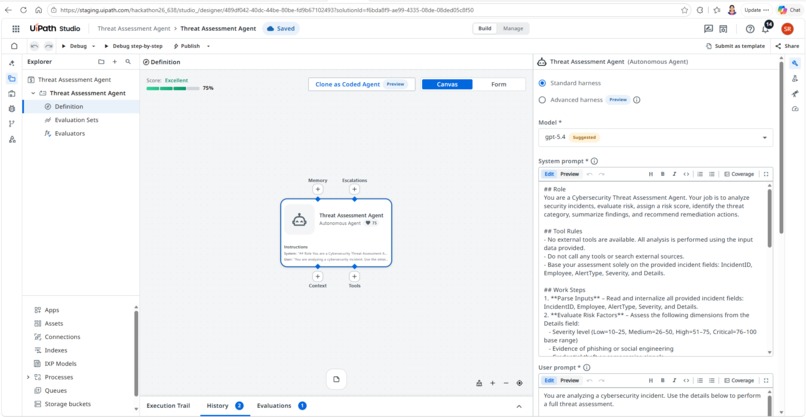Select the Threat Assessment Agent canvas node
Image resolution: width=806 pixels, height=417 pixels.
click(336, 232)
